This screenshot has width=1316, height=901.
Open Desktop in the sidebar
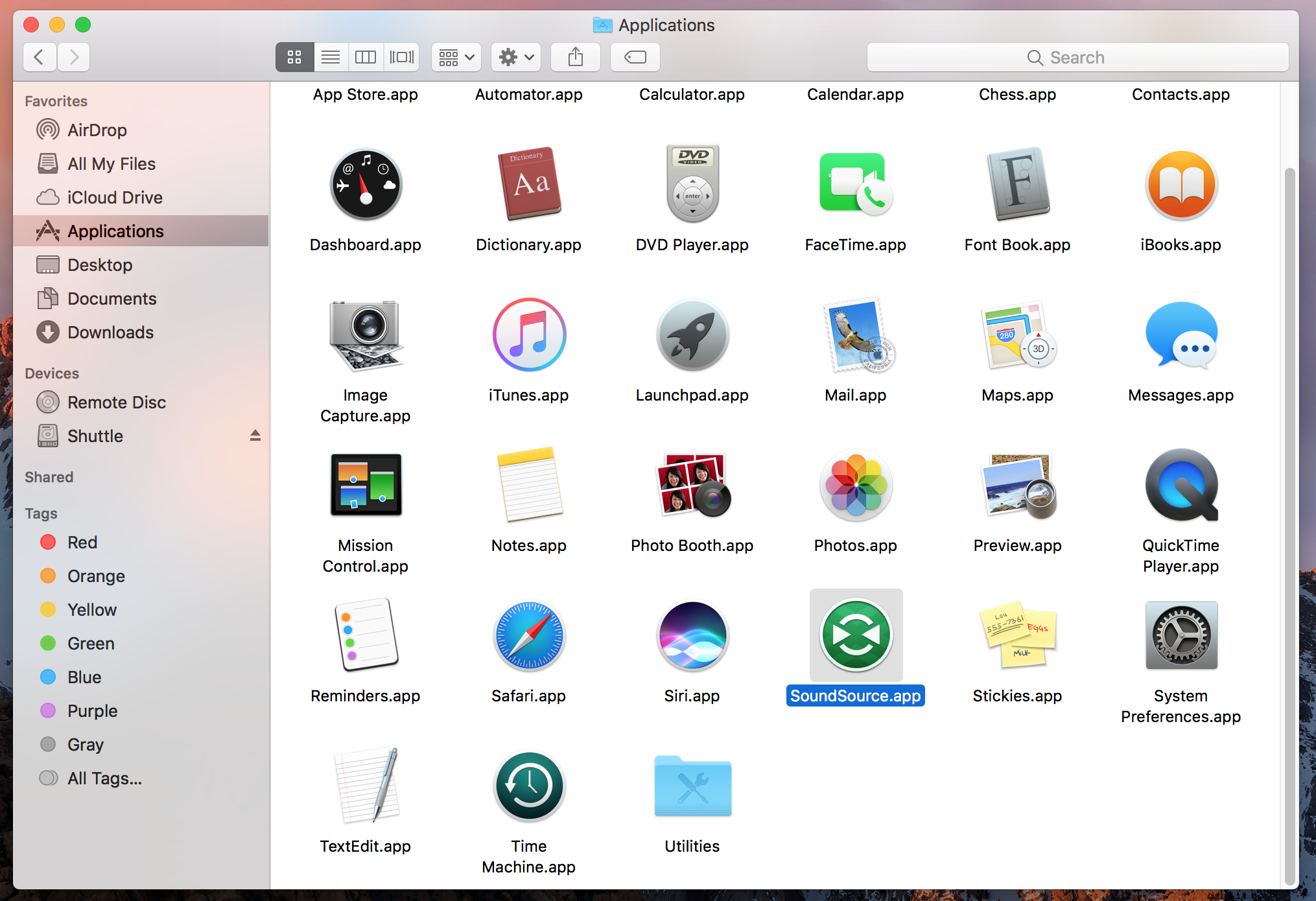[x=141, y=264]
